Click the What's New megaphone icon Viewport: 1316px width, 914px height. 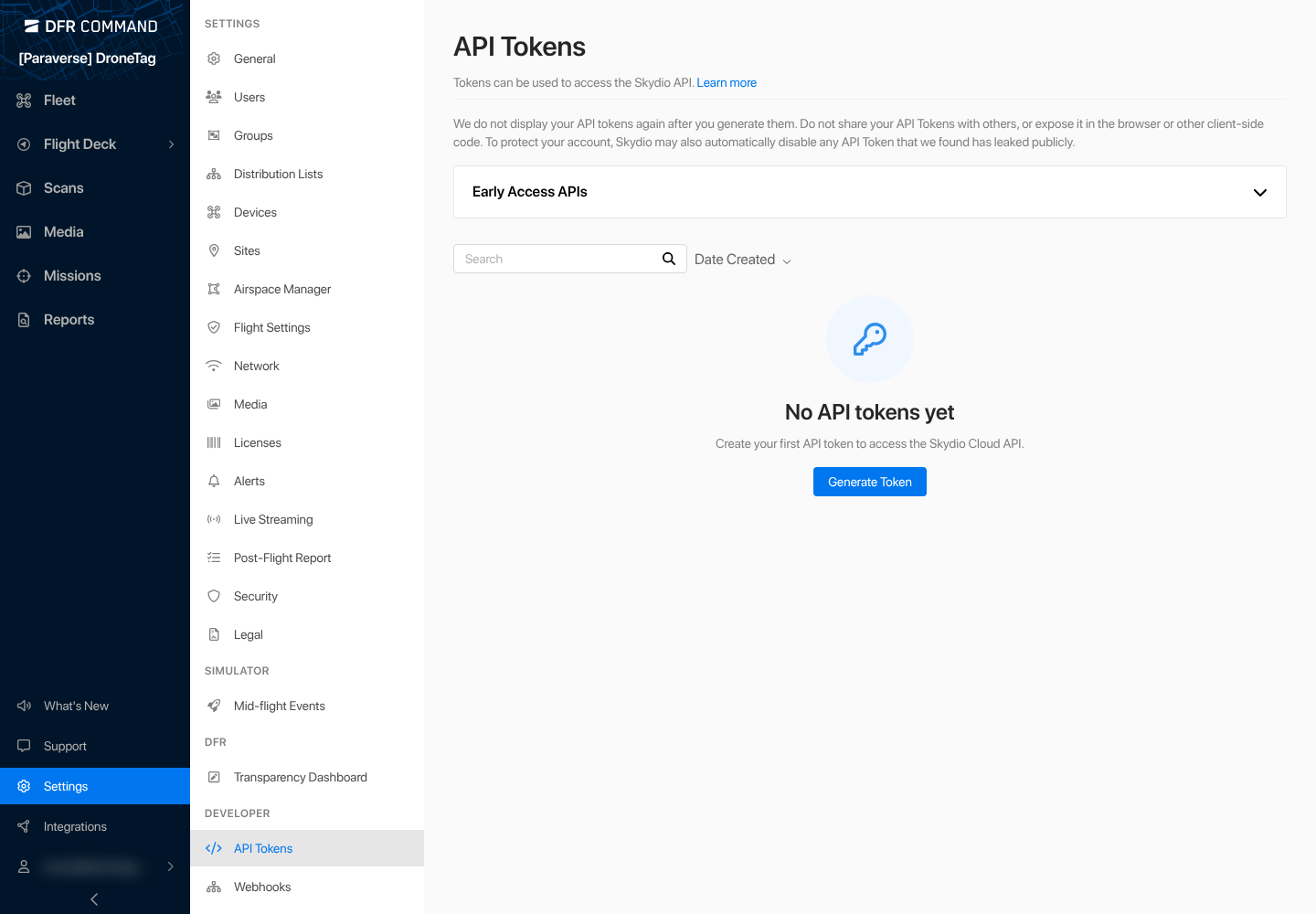click(24, 706)
